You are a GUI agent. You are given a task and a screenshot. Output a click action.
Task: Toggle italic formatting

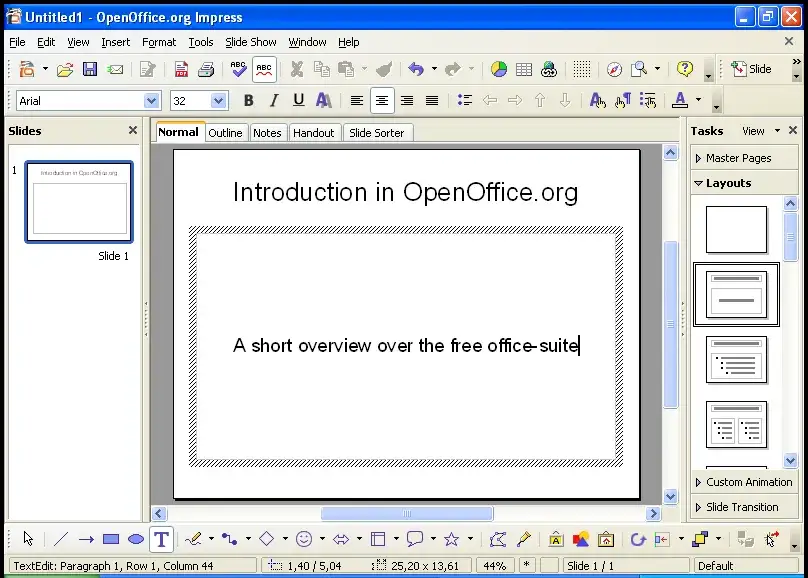(273, 100)
